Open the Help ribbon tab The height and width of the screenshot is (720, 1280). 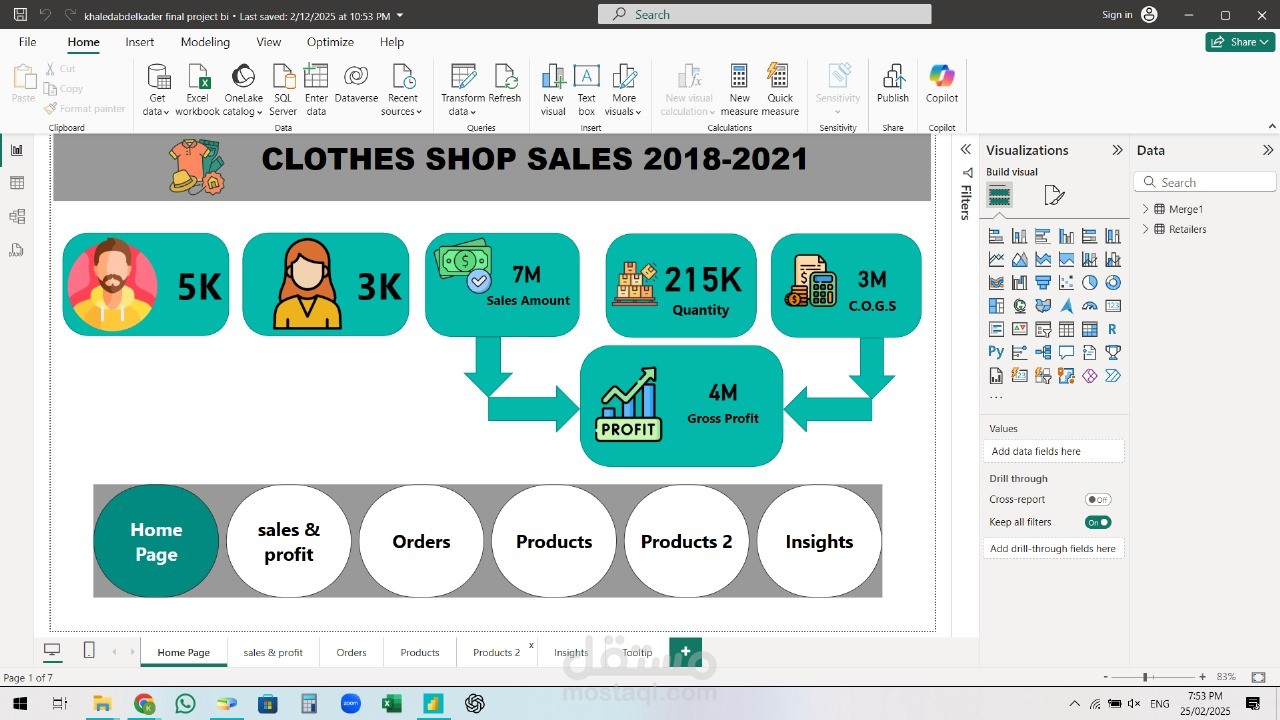tap(392, 42)
